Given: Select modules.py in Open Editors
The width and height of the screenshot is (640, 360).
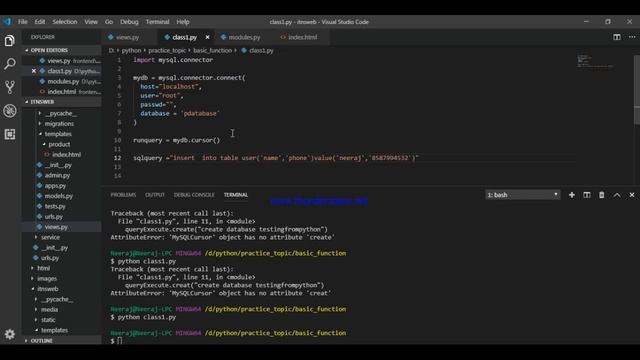Looking at the screenshot, I should (x=63, y=82).
